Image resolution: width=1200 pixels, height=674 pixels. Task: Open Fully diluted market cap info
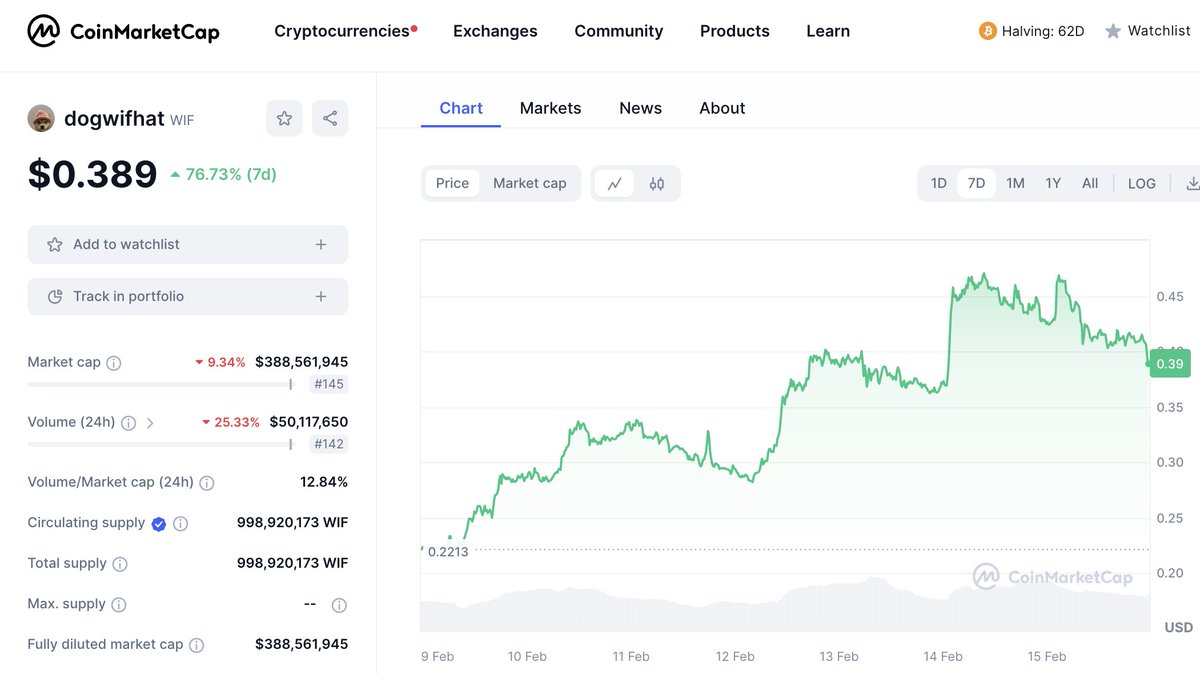pyautogui.click(x=197, y=645)
